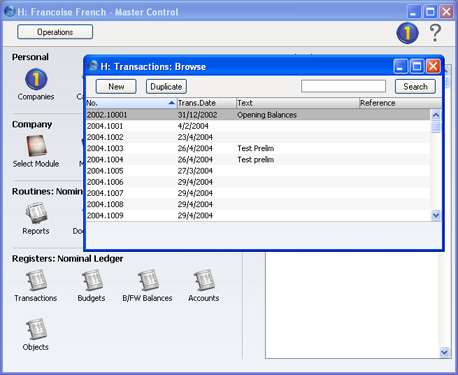458x375 pixels.
Task: Click the blue number 1 logo in toolbar
Action: click(407, 33)
